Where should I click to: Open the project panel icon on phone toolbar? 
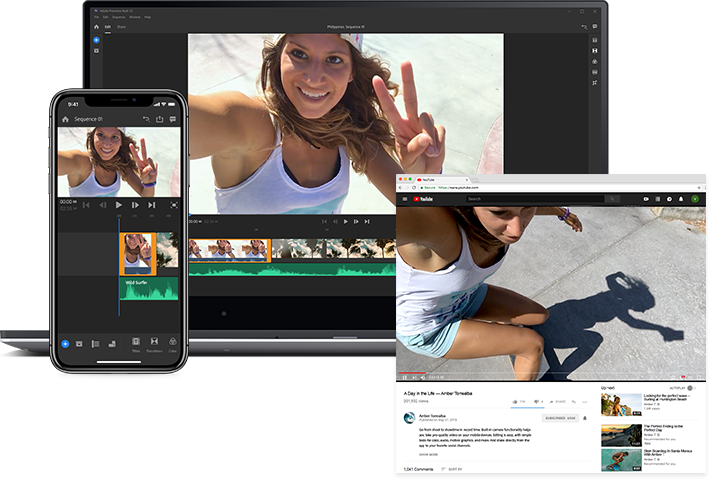79,344
